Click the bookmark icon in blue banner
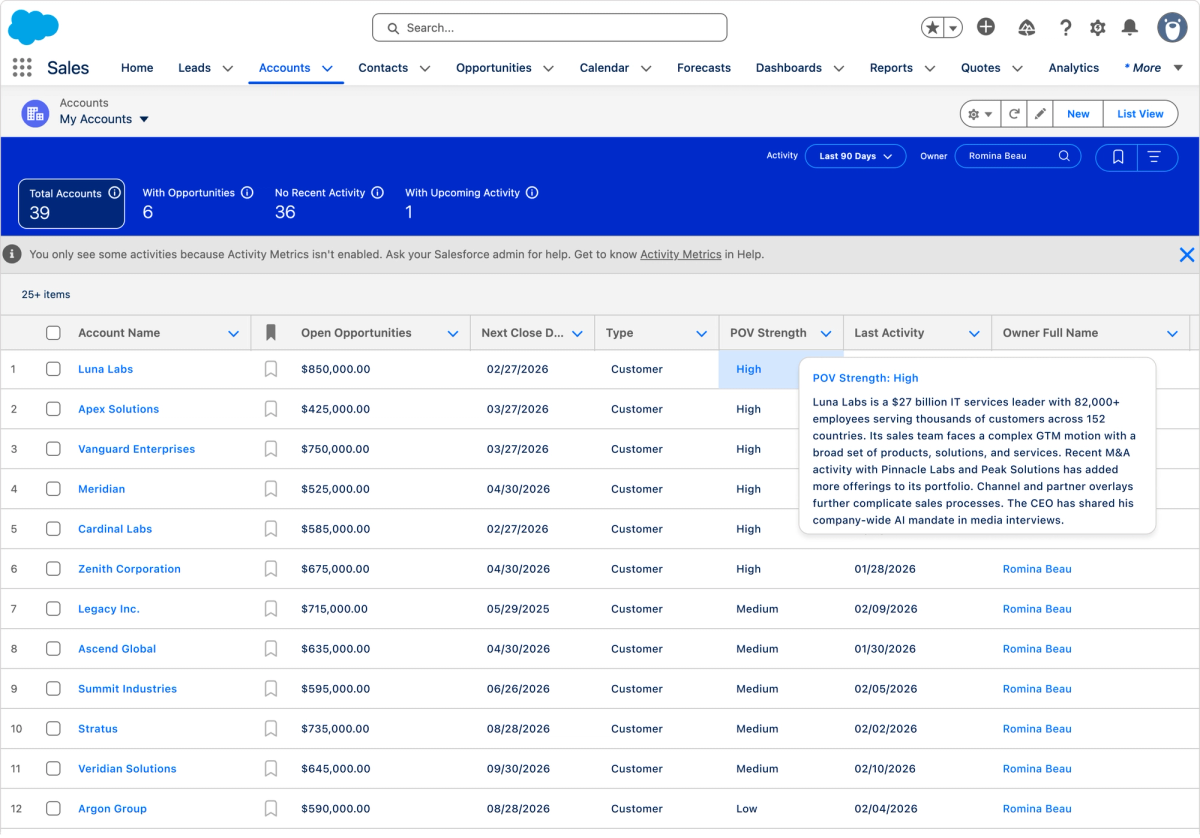1200x838 pixels. [1118, 157]
